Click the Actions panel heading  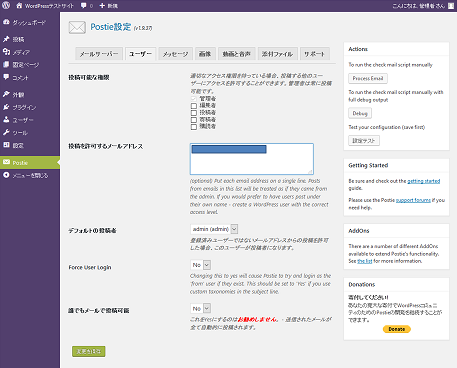[x=358, y=49]
